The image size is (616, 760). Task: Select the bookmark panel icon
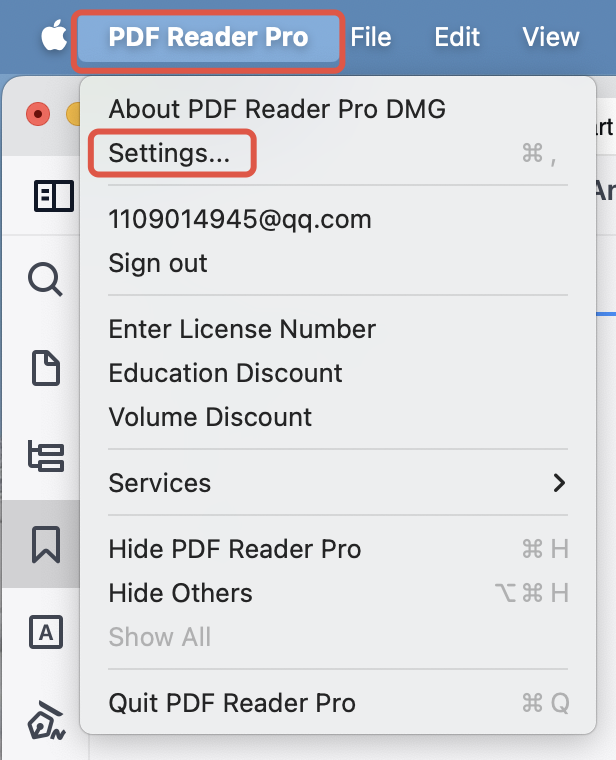(x=46, y=544)
